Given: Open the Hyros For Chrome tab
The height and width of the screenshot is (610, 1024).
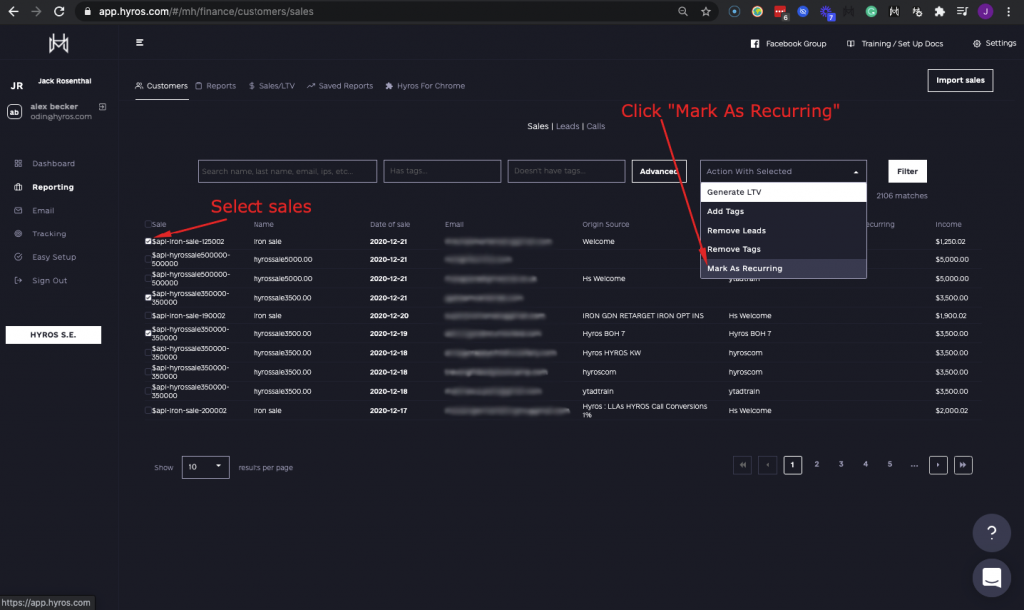Looking at the screenshot, I should pyautogui.click(x=424, y=86).
